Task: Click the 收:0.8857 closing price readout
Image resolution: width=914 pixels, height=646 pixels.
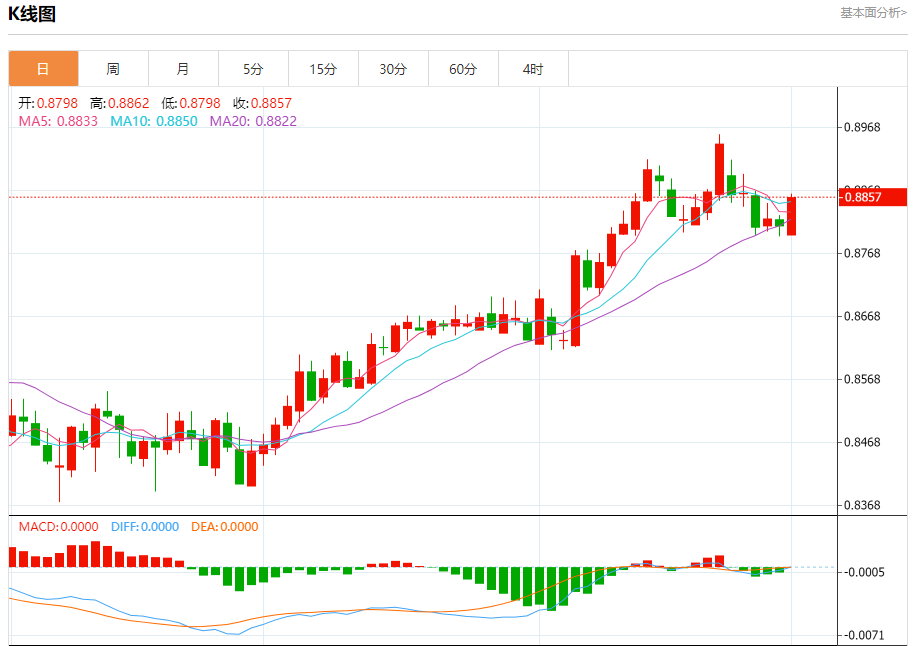Action: coord(262,103)
